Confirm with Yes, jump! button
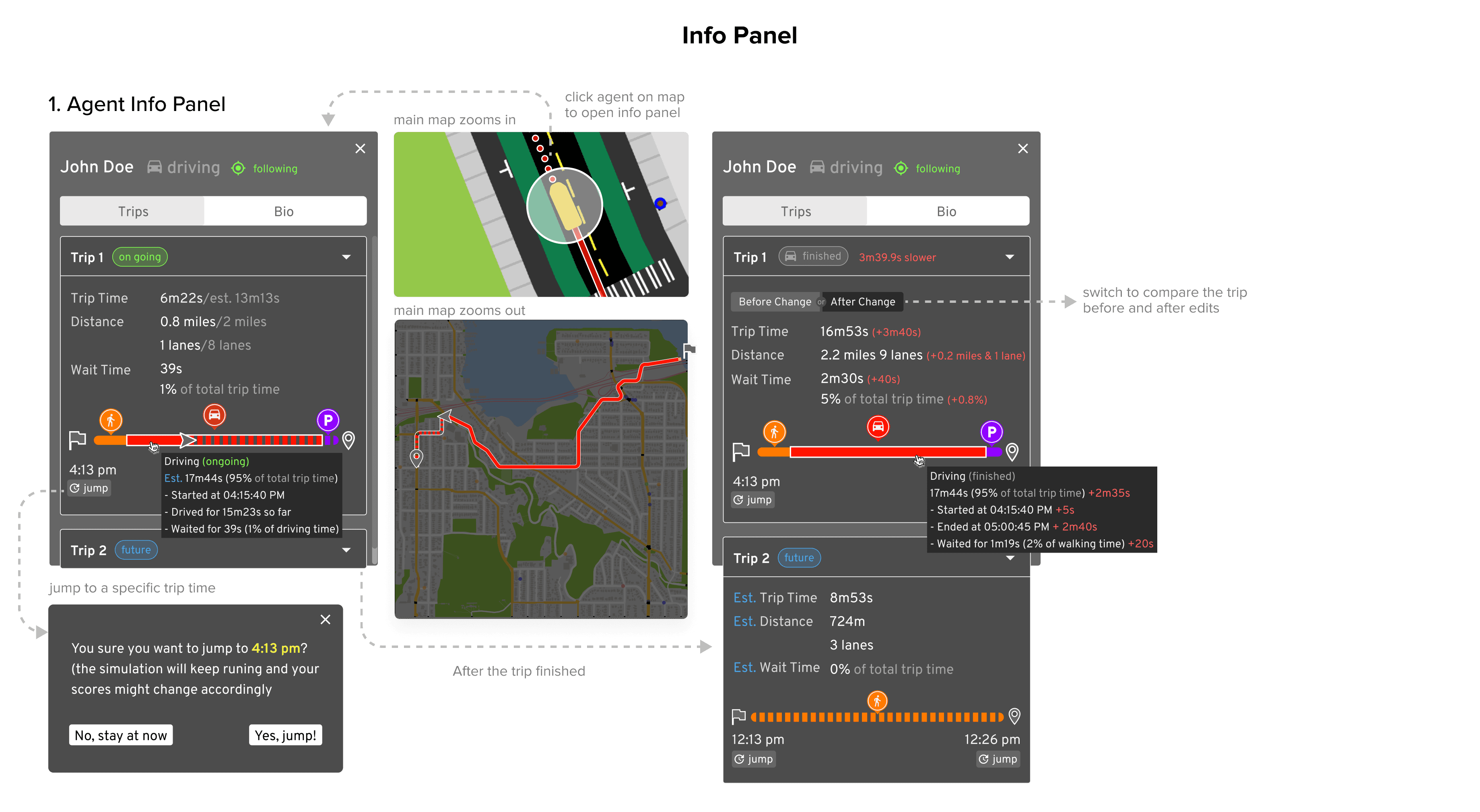This screenshot has height=812, width=1480. 285,735
